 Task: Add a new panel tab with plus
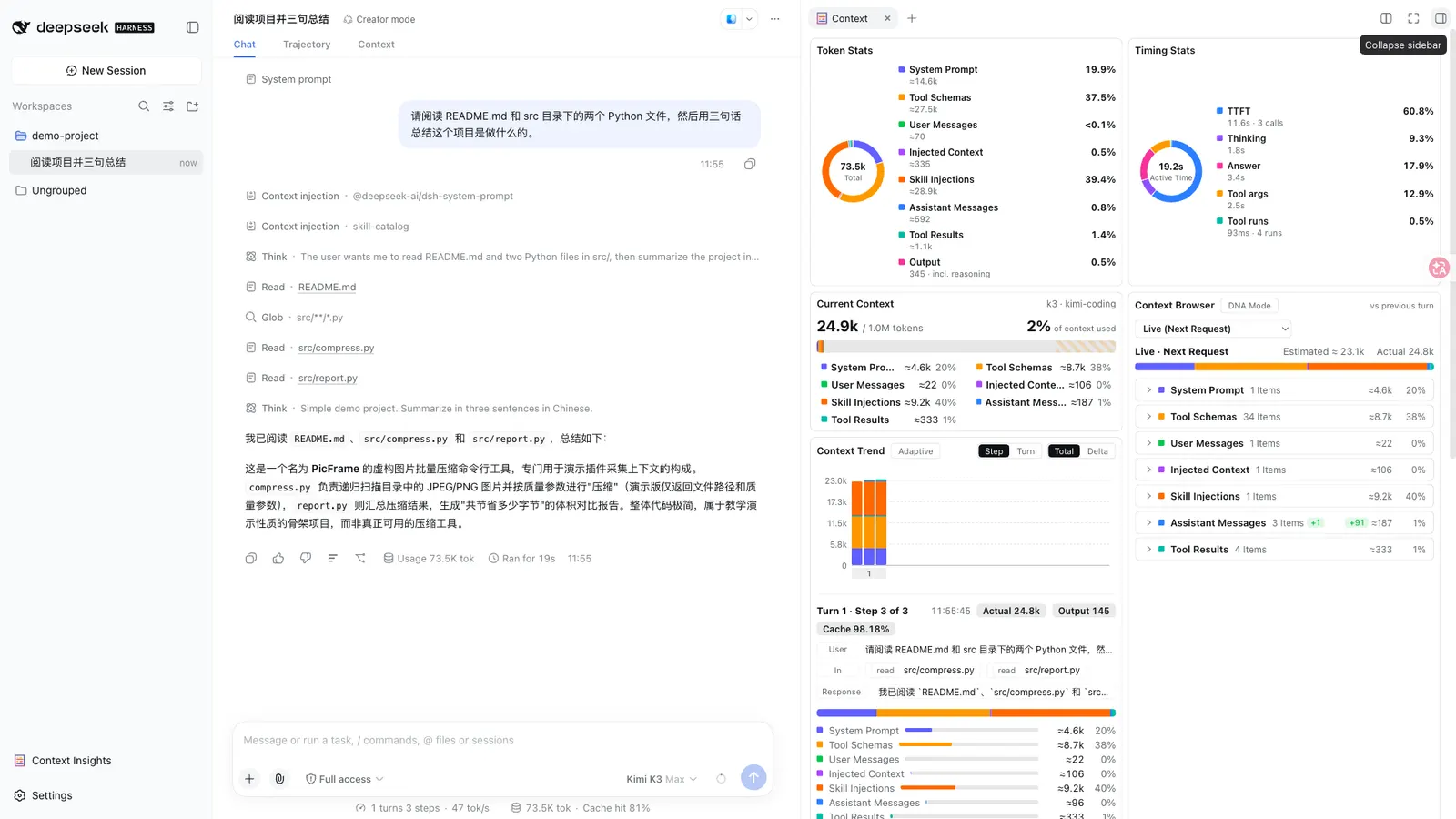[912, 18]
